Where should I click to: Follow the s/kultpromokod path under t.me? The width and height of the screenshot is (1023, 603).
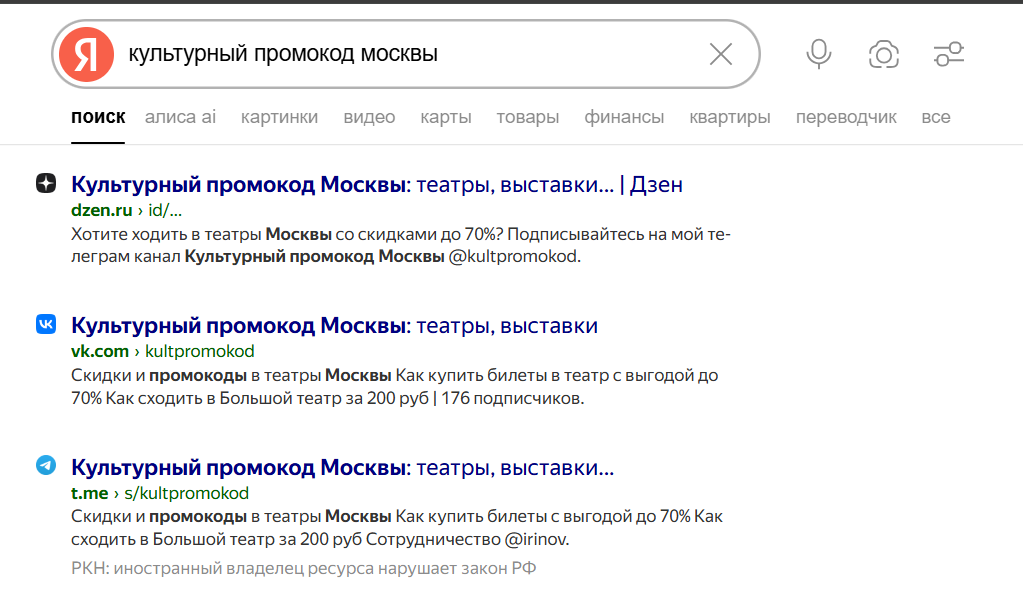(x=187, y=493)
